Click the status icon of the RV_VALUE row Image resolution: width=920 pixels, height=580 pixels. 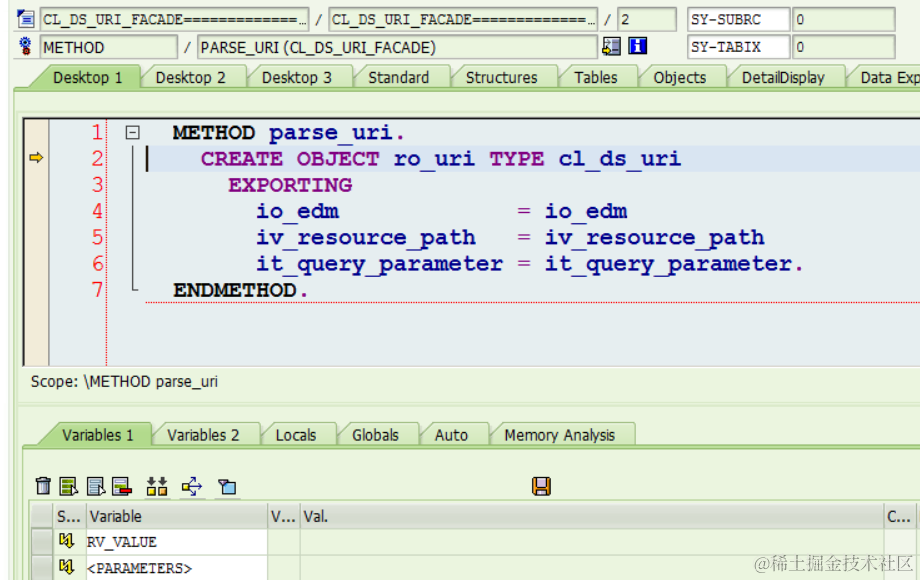pos(66,541)
